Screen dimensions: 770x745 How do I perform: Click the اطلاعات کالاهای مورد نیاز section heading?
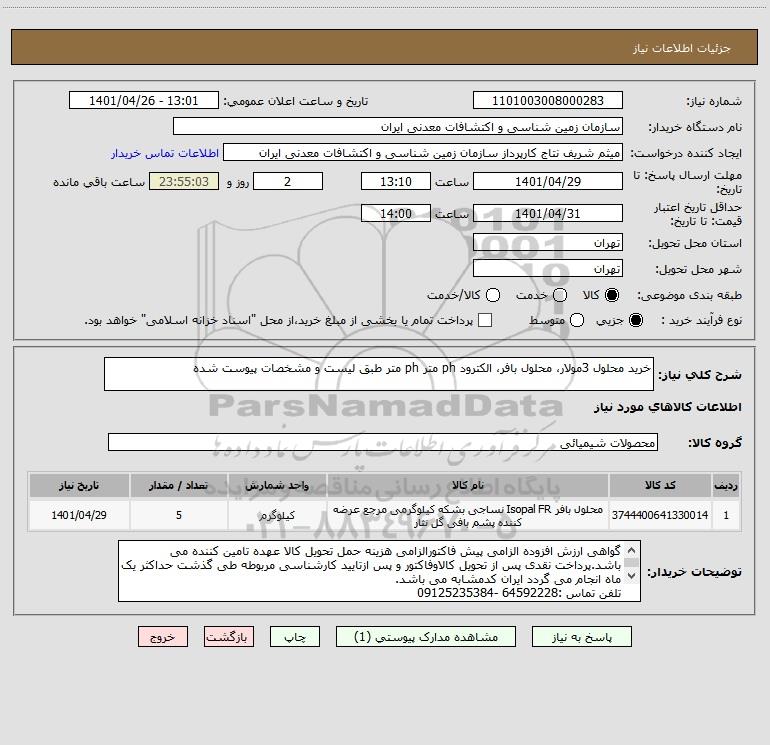pos(667,407)
